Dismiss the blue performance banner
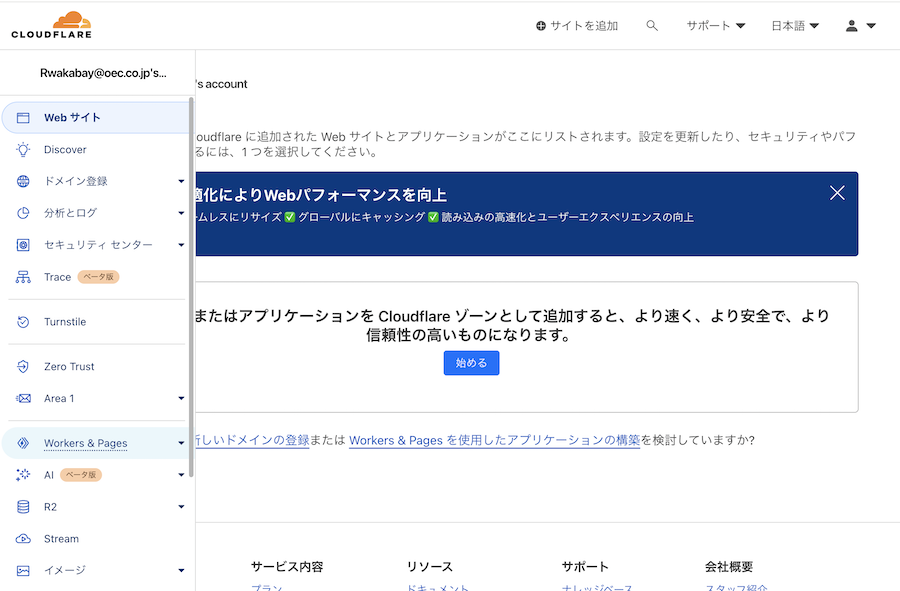Image resolution: width=900 pixels, height=591 pixels. pyautogui.click(x=837, y=192)
